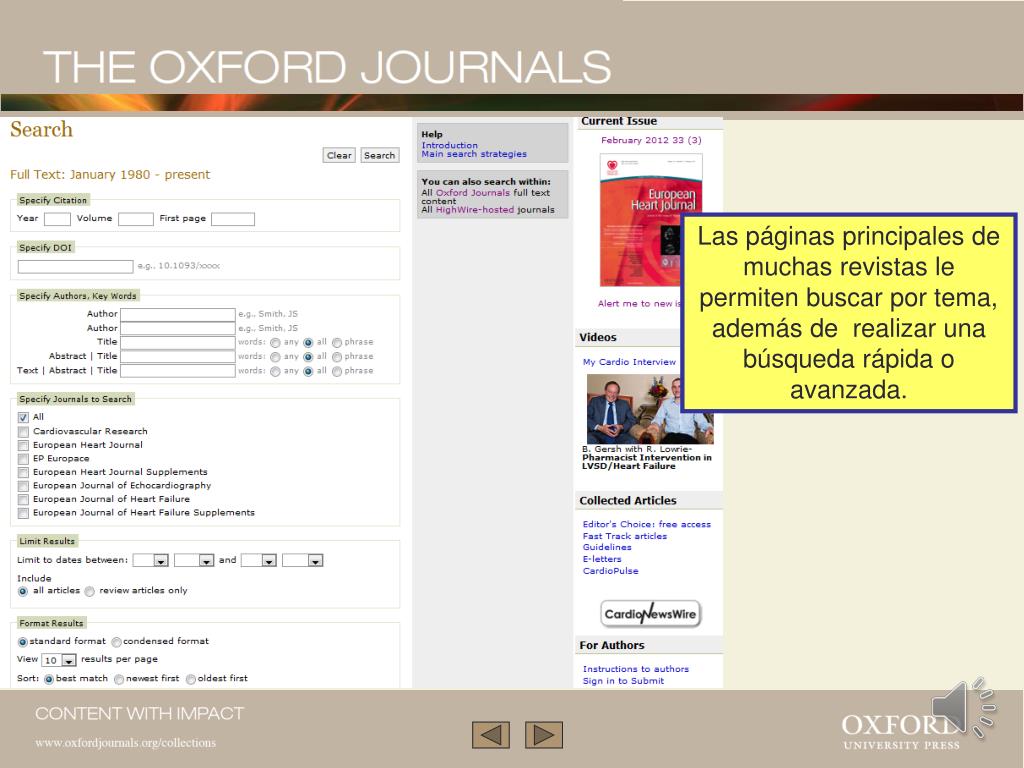Check European Journal of Heart Failure checkbox
1024x768 pixels.
(x=24, y=500)
